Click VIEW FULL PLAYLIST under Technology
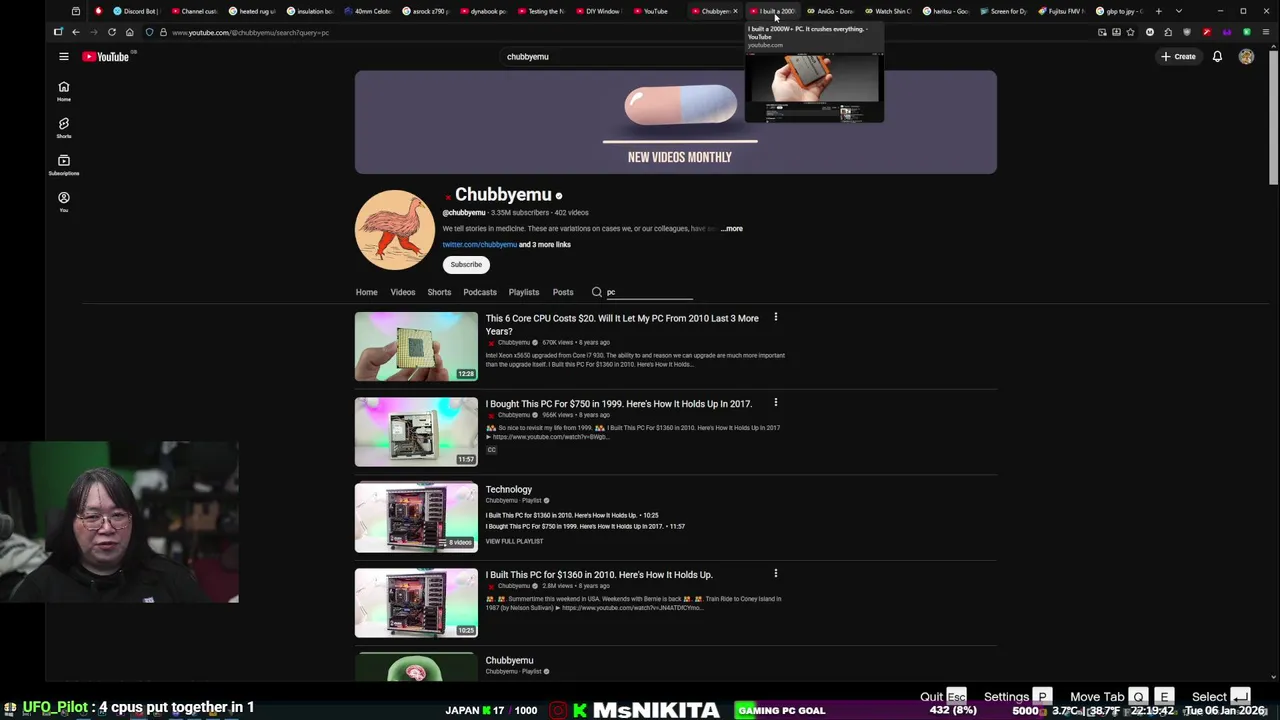Viewport: 1280px width, 720px height. [x=514, y=541]
